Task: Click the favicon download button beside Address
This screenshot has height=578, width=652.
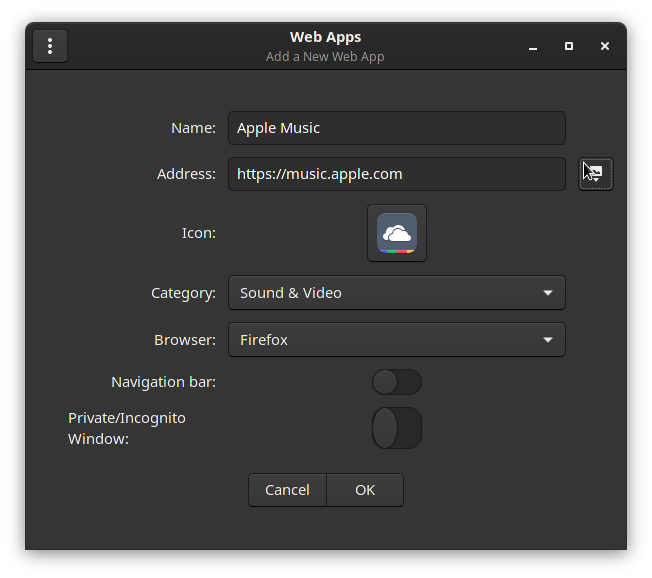Action: click(595, 174)
